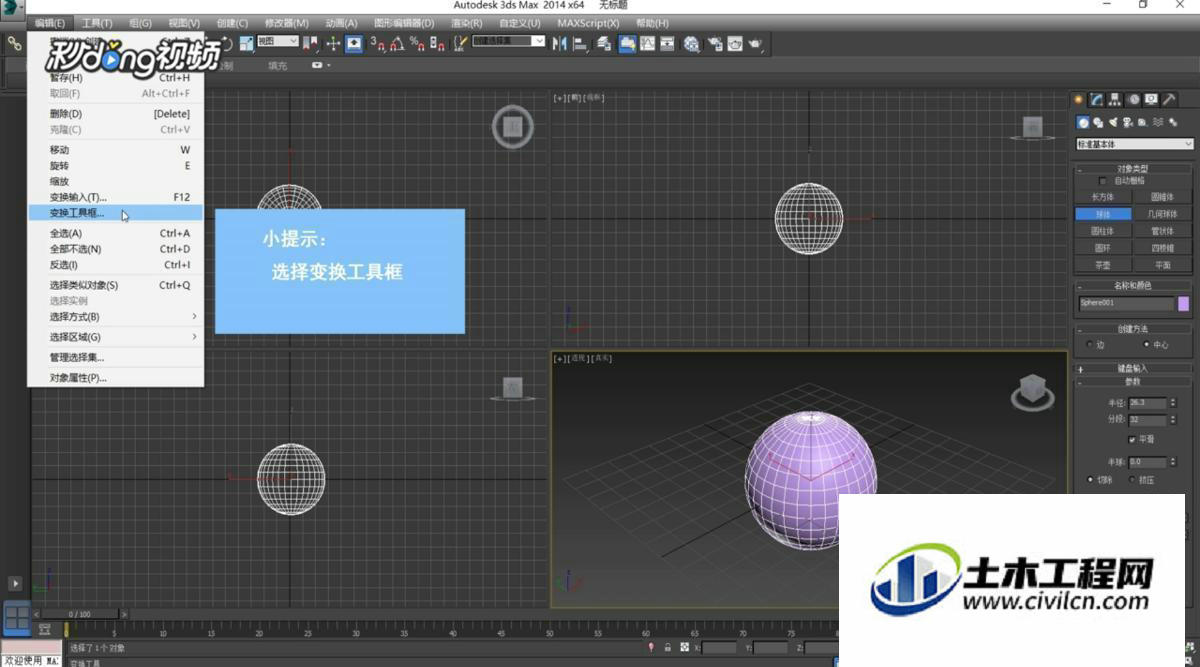Choose 变换输入(T) from the Edit menu
Viewport: 1200px width, 667px height.
tap(116, 197)
